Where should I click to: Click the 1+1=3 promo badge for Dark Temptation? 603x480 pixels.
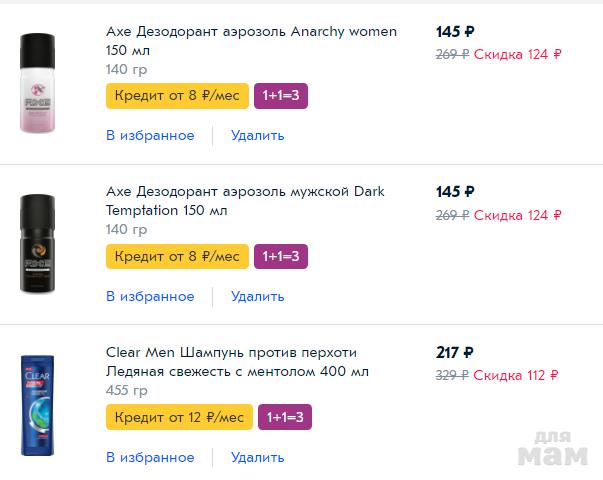(281, 256)
